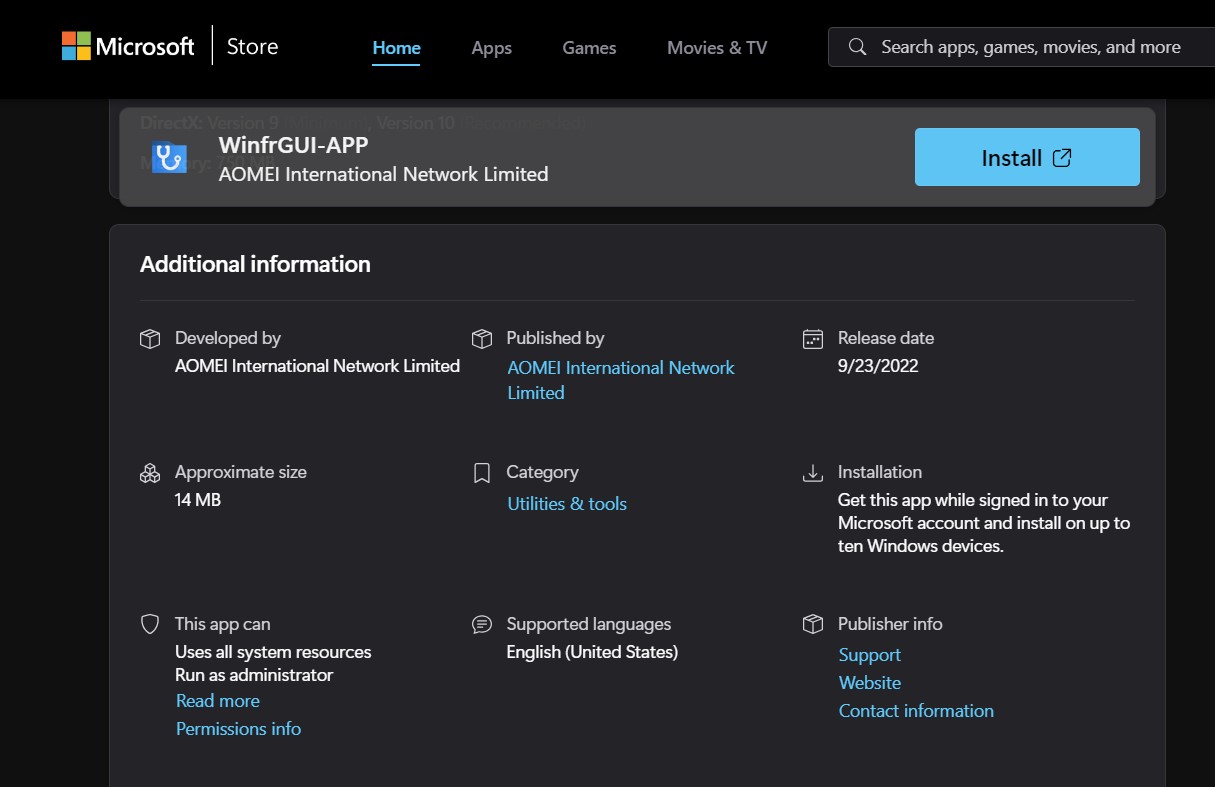
Task: Click the Run as administrator text
Action: click(254, 675)
